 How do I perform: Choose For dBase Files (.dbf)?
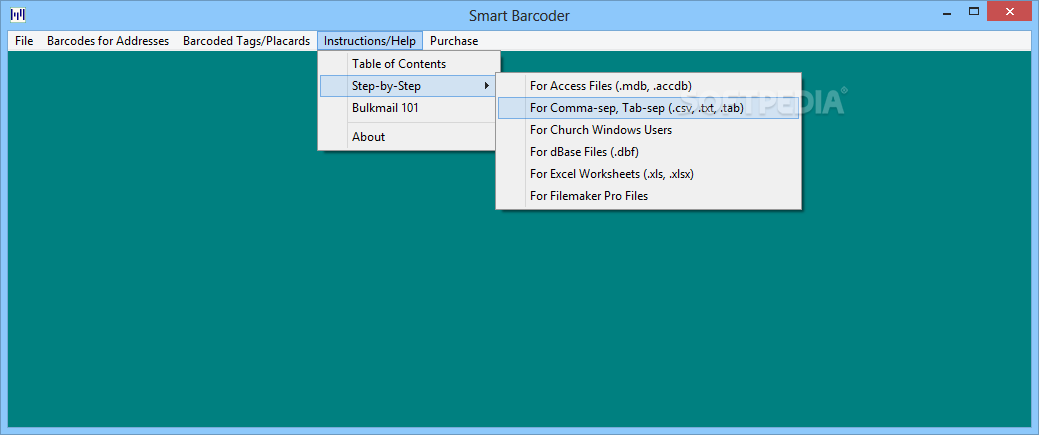(648, 152)
